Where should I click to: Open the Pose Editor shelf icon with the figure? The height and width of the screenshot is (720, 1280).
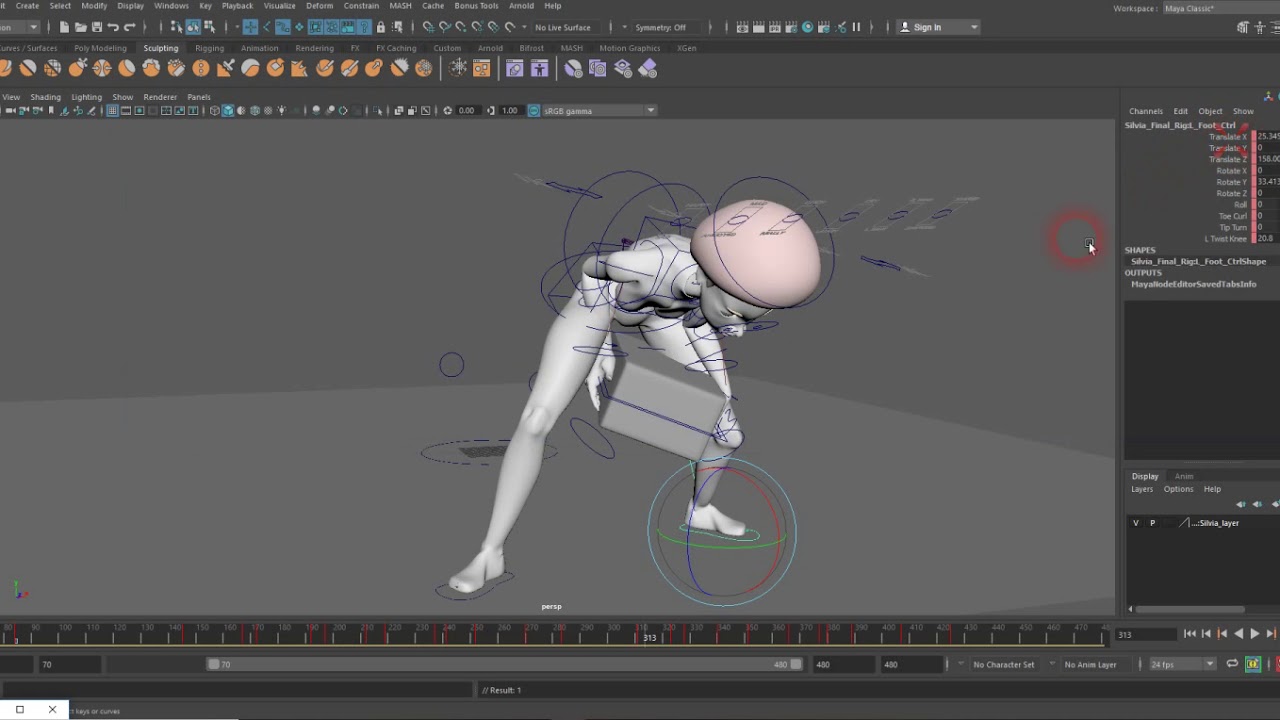[x=539, y=68]
